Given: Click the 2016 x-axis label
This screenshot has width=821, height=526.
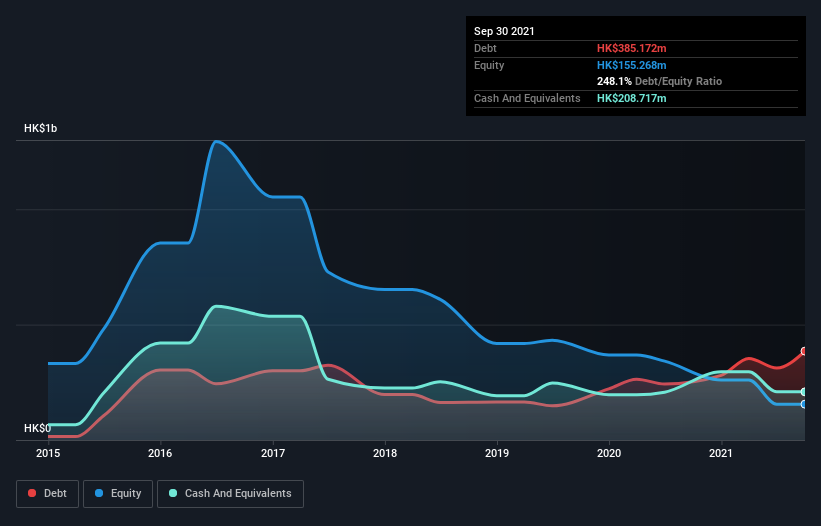Looking at the screenshot, I should click(x=160, y=453).
